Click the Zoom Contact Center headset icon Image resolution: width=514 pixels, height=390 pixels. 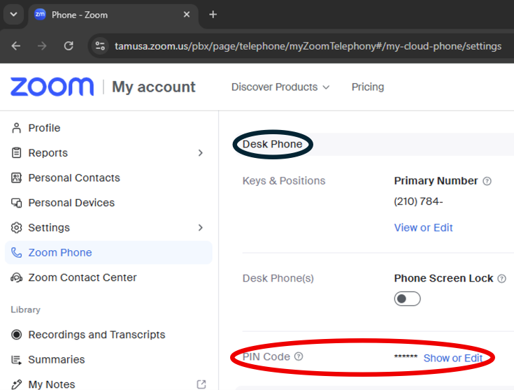coord(16,277)
